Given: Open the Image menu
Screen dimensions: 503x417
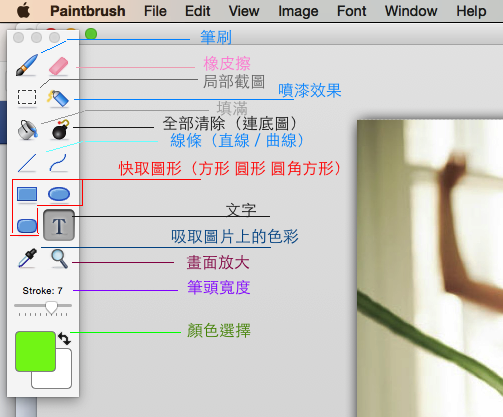Looking at the screenshot, I should (298, 11).
